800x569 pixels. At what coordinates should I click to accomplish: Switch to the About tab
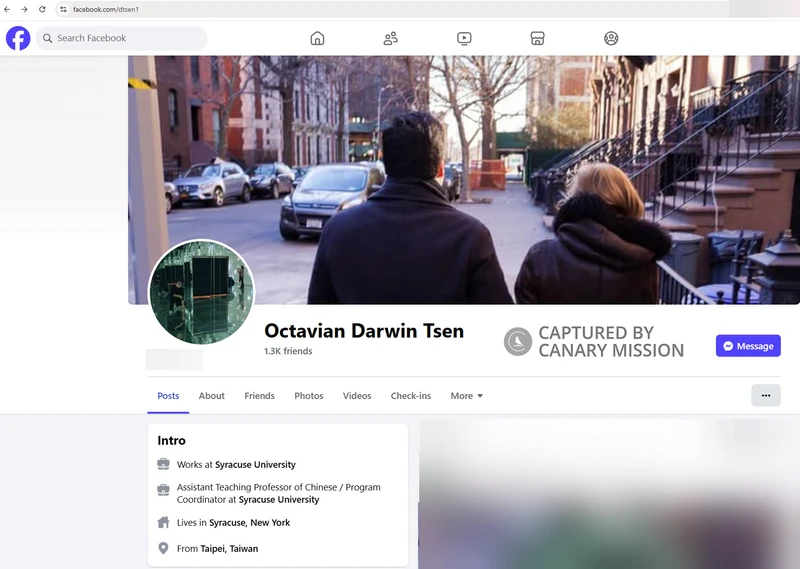pyautogui.click(x=212, y=395)
